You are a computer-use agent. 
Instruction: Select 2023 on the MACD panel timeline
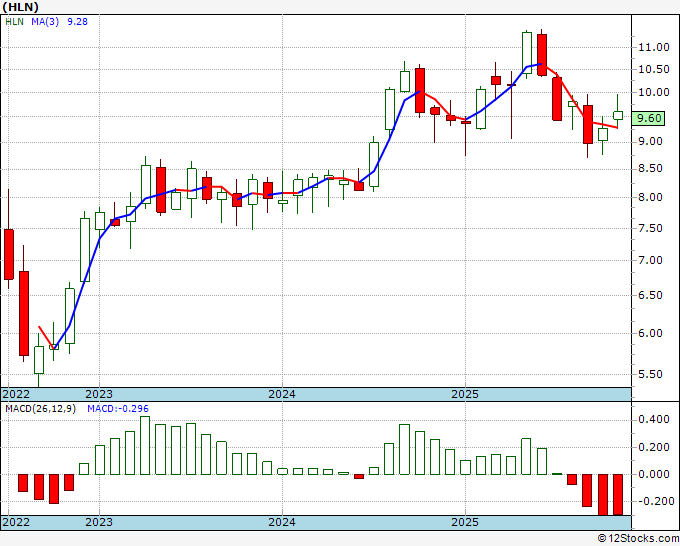tap(99, 522)
